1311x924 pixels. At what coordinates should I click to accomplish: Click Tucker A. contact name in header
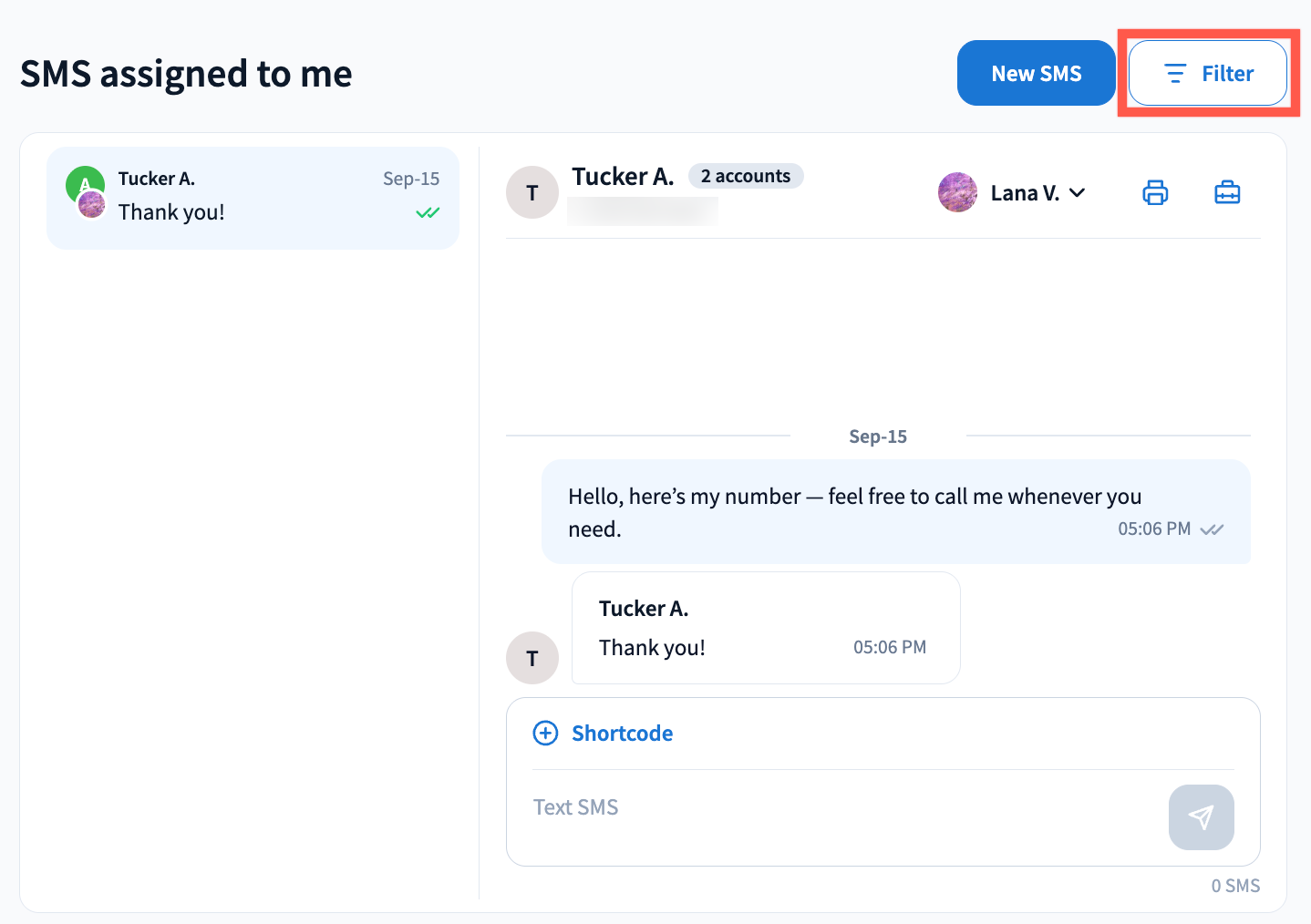point(623,176)
